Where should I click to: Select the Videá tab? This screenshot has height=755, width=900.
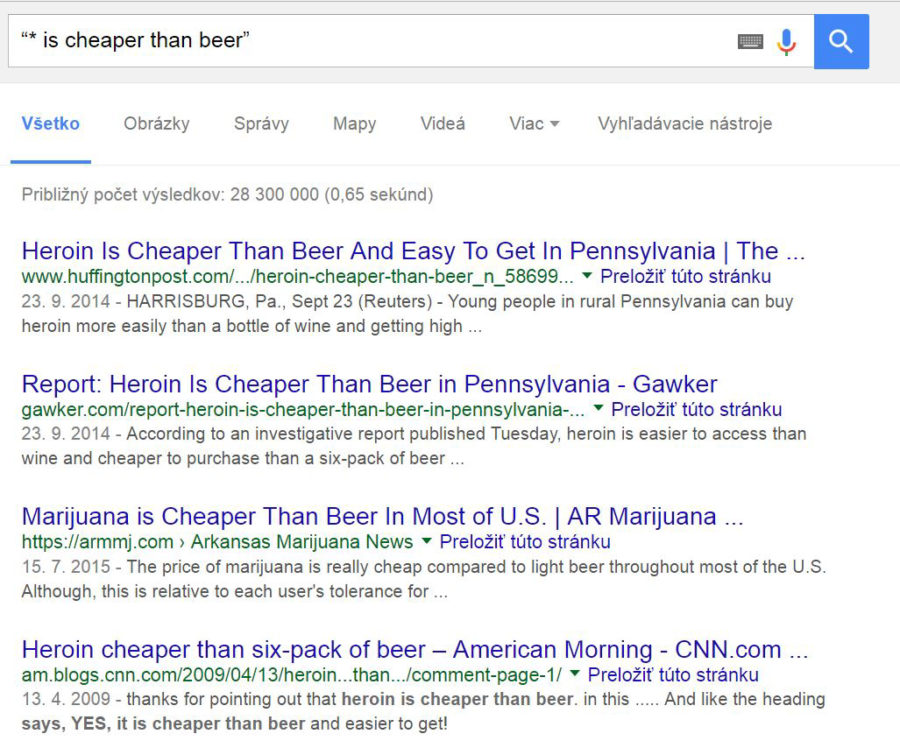point(443,123)
